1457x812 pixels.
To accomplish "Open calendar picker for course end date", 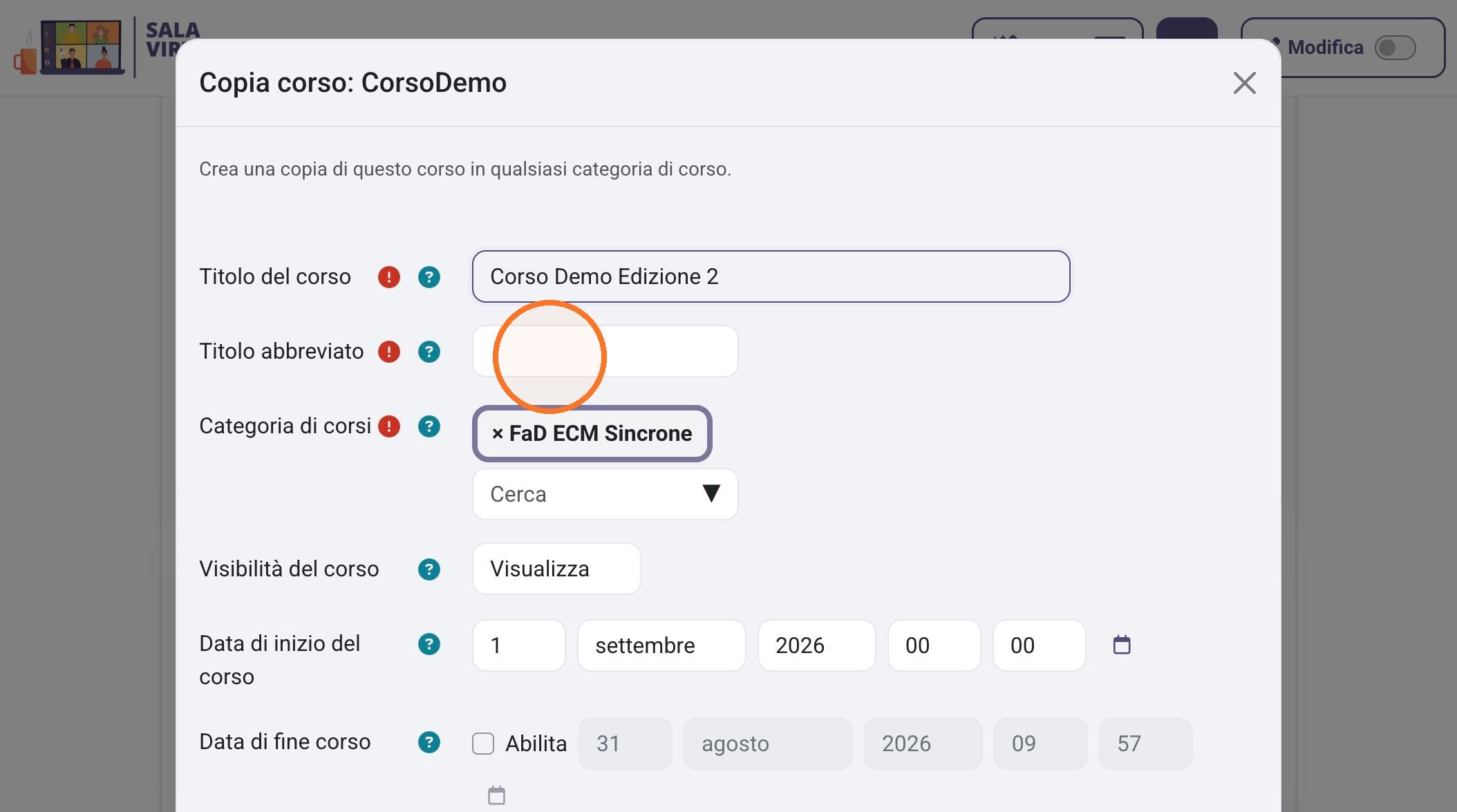I will coord(496,795).
